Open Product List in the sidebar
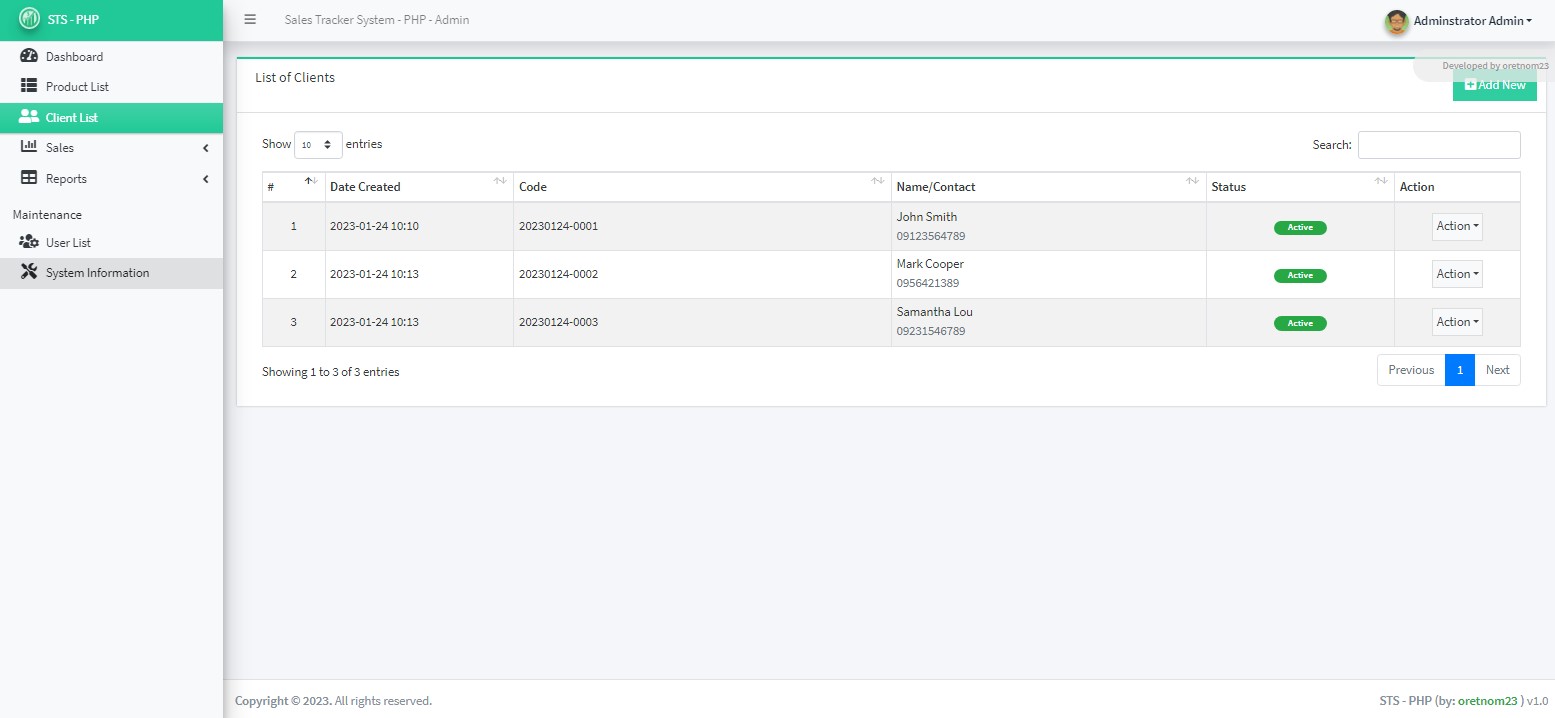The height and width of the screenshot is (718, 1555). point(111,87)
